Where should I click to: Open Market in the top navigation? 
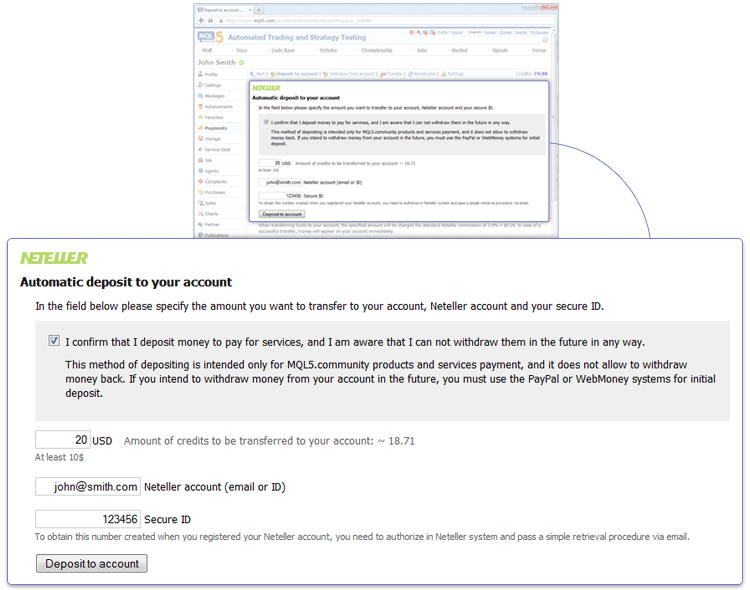point(458,50)
